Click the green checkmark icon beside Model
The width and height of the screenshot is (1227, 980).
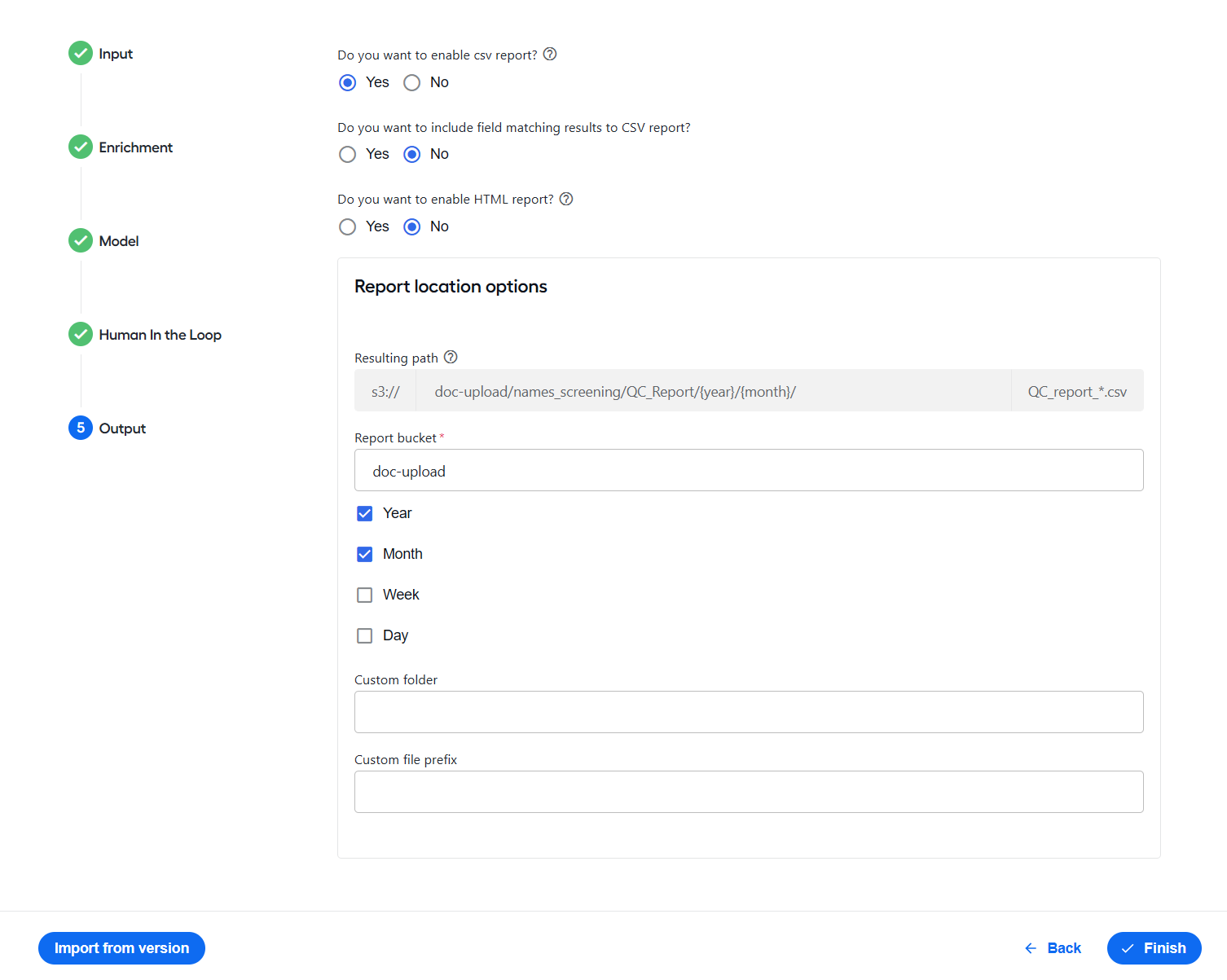click(81, 241)
